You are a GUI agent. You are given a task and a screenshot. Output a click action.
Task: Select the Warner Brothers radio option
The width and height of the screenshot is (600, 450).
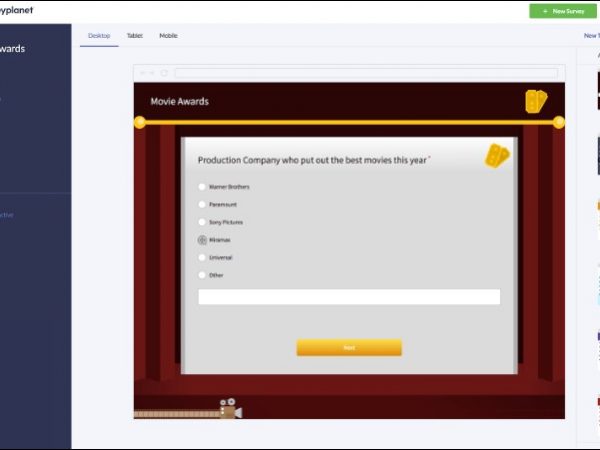point(202,187)
